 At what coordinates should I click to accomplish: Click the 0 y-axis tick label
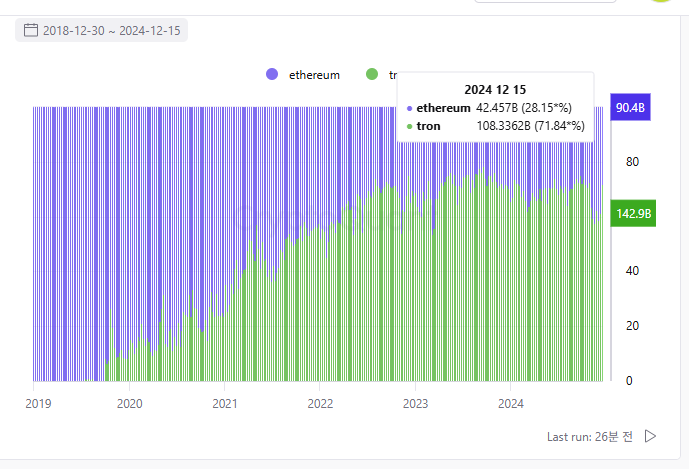pyautogui.click(x=629, y=381)
